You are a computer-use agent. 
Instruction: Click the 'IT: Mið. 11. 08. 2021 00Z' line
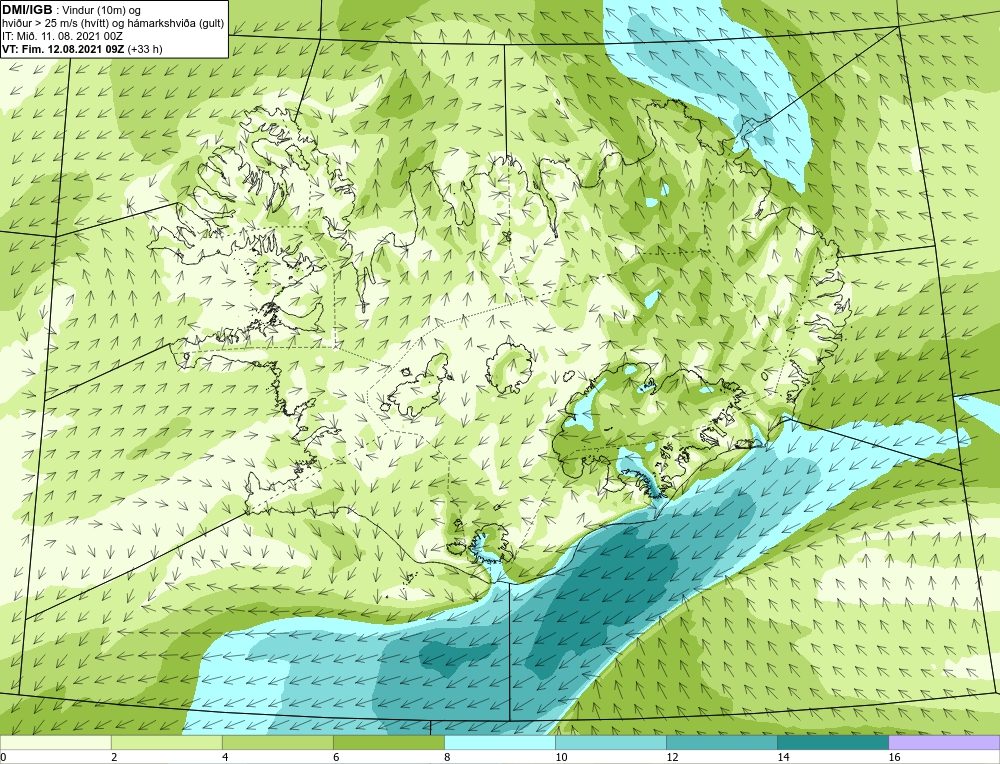(x=62, y=36)
